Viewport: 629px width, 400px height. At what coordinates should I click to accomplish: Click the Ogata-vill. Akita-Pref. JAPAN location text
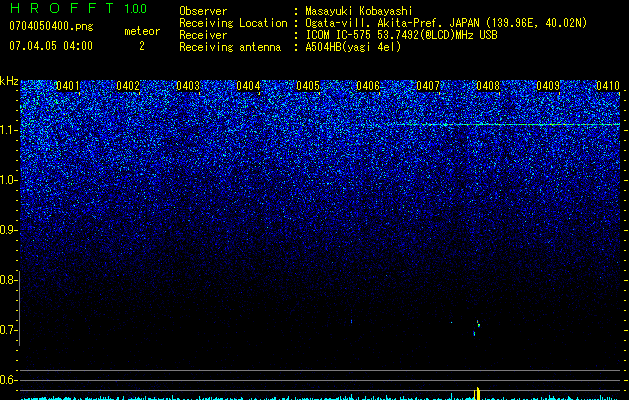pyautogui.click(x=446, y=23)
